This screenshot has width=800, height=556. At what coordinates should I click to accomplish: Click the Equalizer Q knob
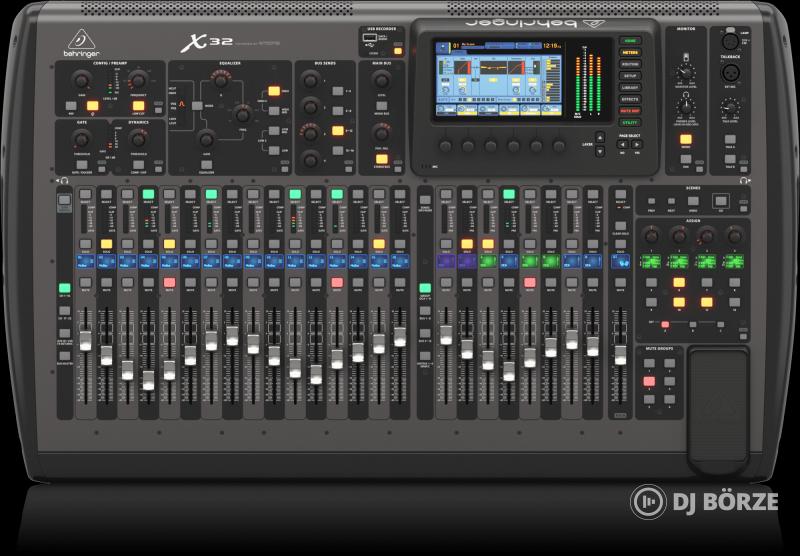pyautogui.click(x=220, y=80)
